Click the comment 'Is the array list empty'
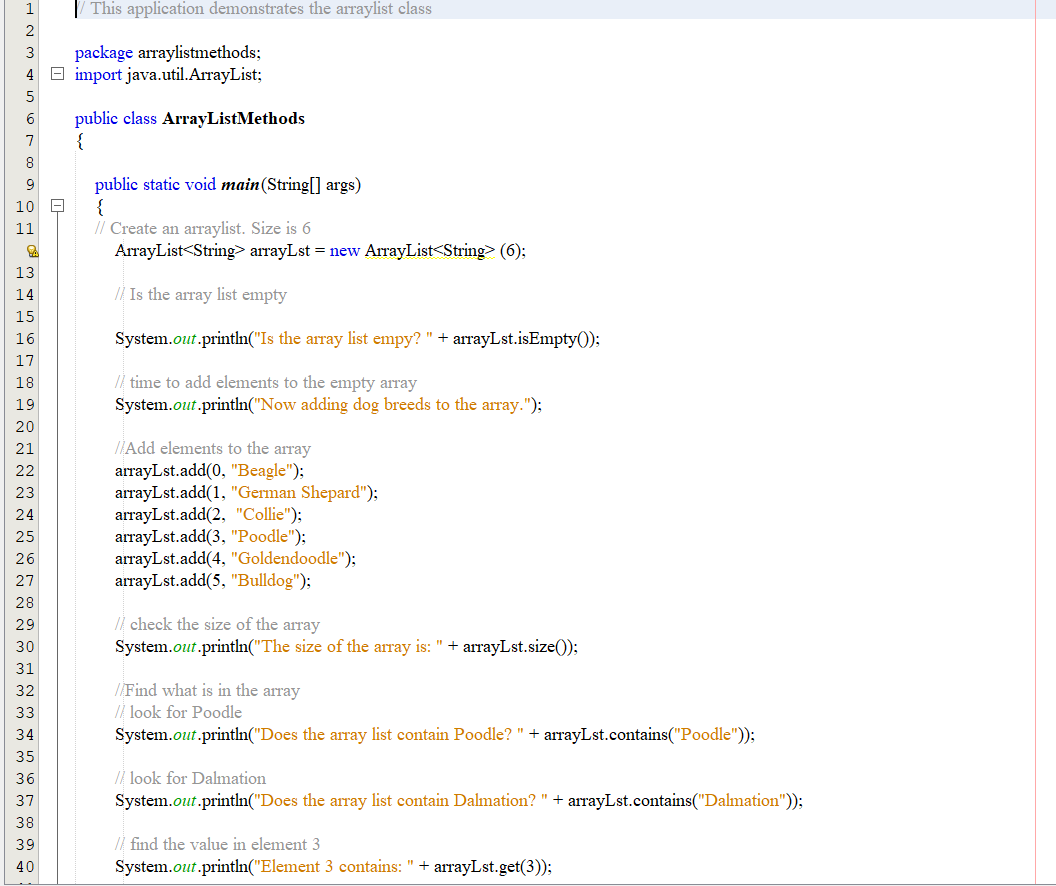 207,295
